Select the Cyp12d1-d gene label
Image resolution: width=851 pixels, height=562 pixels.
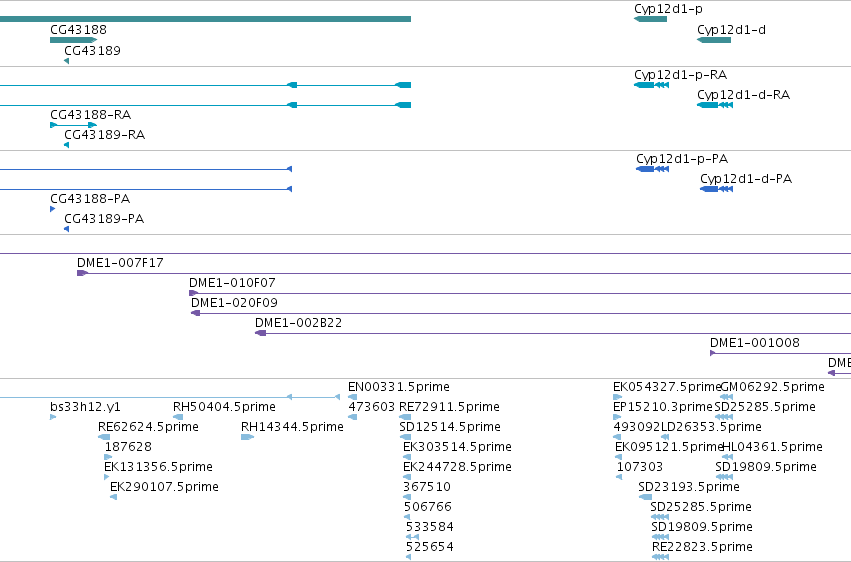click(731, 30)
